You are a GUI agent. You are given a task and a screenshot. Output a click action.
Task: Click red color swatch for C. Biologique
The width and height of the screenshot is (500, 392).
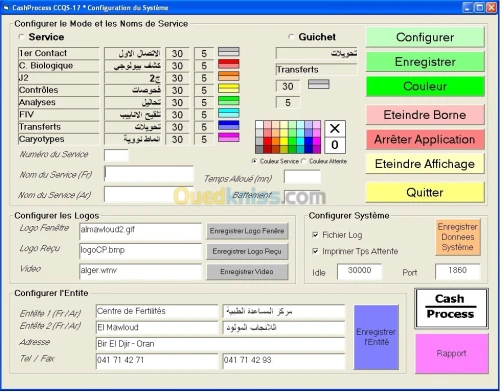pos(229,64)
